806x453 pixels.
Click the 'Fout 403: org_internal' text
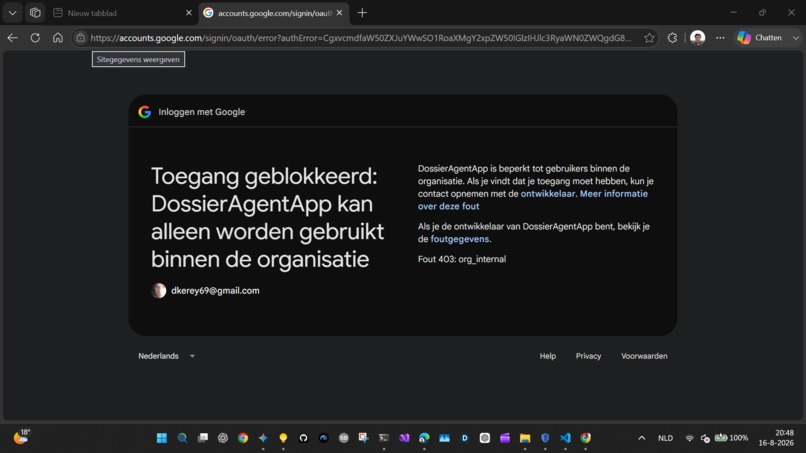click(x=462, y=259)
